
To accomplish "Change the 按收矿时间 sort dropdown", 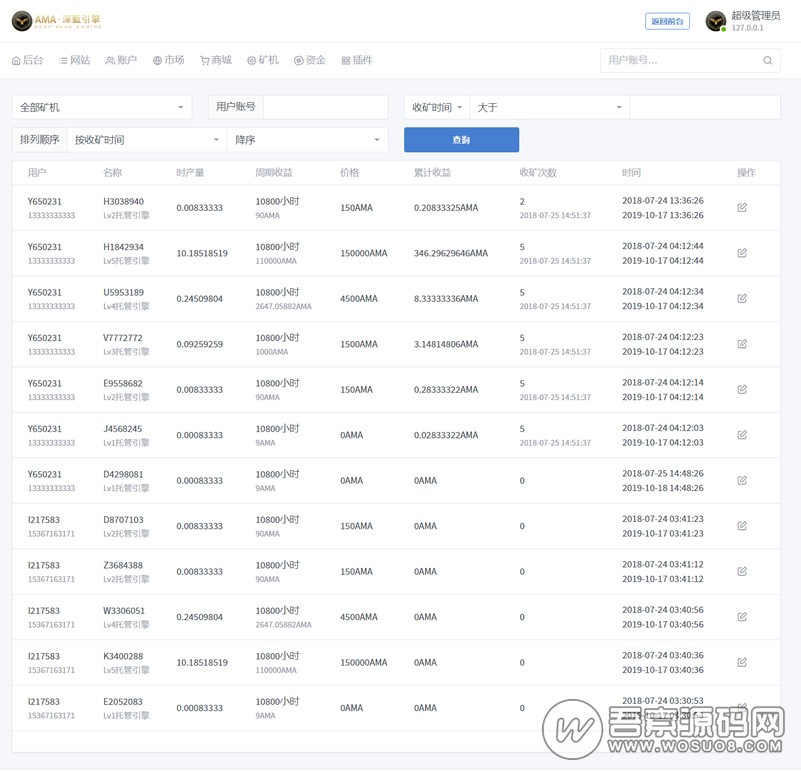I will click(x=147, y=140).
